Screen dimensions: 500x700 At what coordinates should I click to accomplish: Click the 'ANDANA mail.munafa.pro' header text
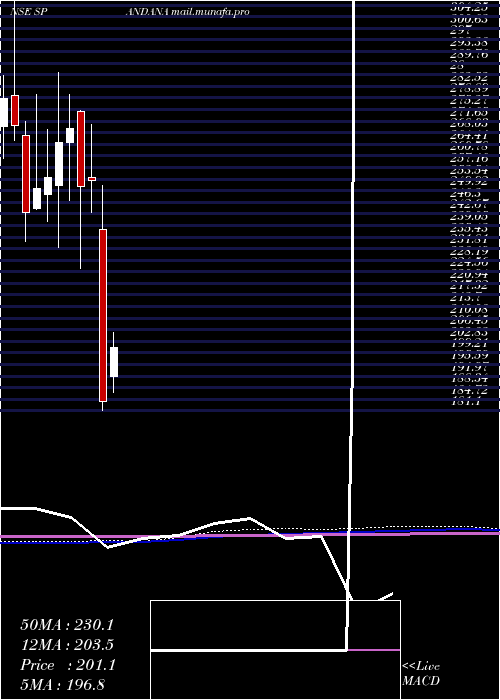(x=187, y=12)
